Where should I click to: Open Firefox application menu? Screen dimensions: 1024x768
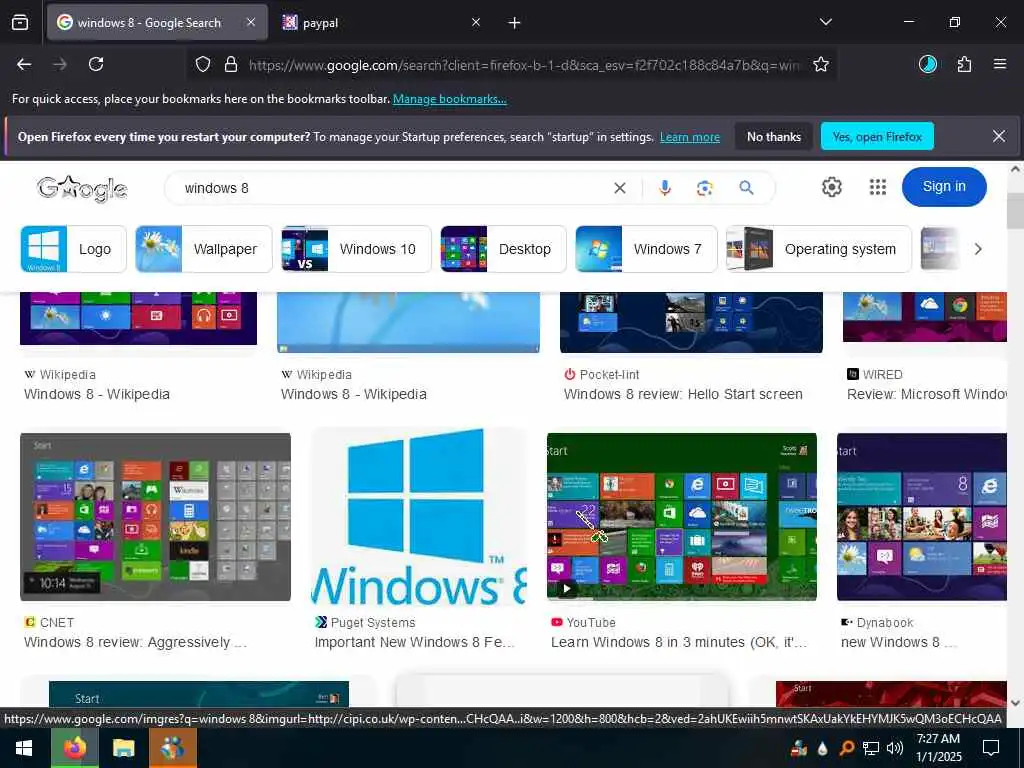point(1000,64)
